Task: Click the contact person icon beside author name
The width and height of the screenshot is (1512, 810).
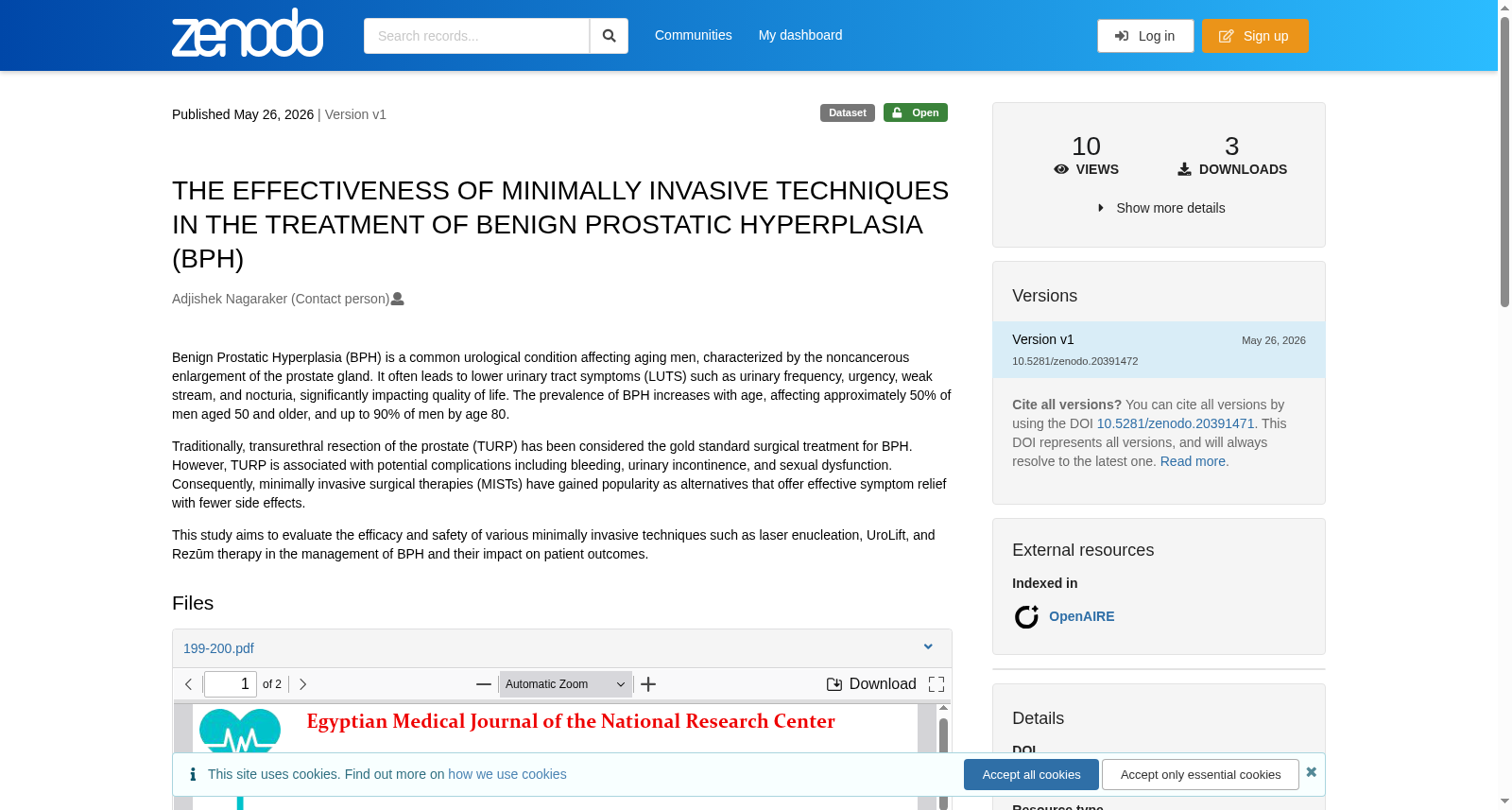Action: pos(398,299)
